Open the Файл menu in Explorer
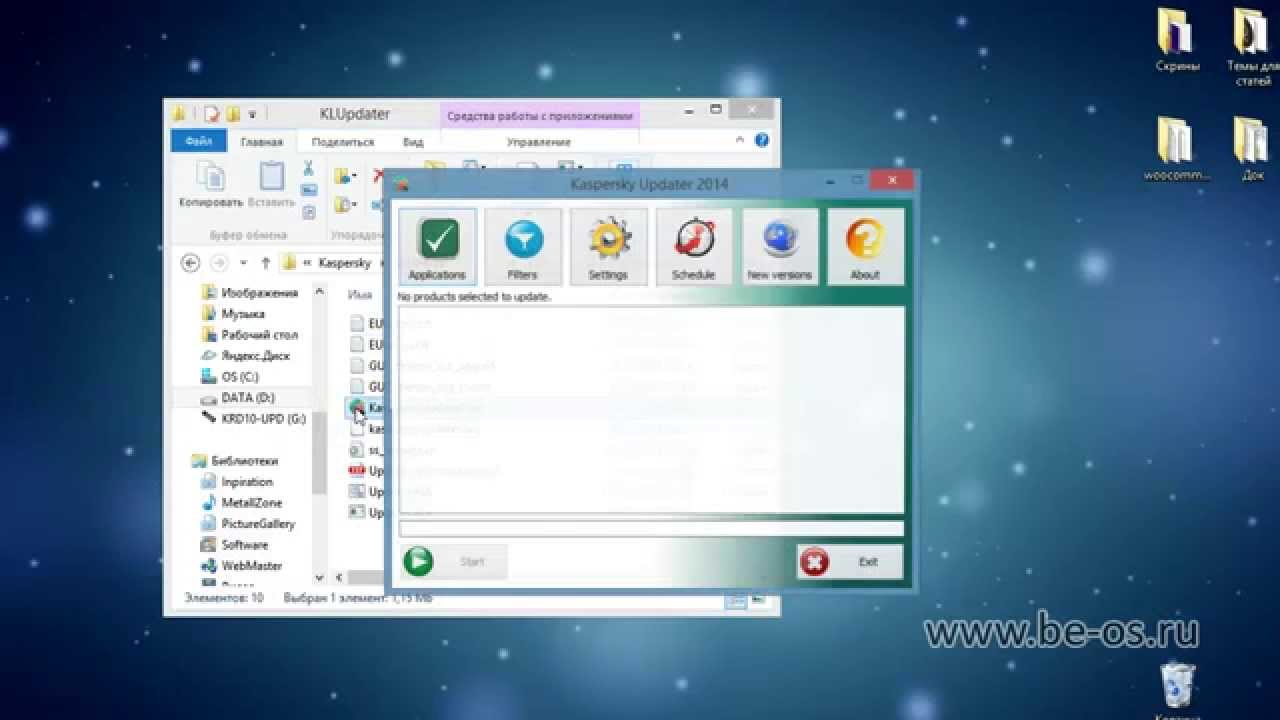The image size is (1280, 720). [198, 141]
